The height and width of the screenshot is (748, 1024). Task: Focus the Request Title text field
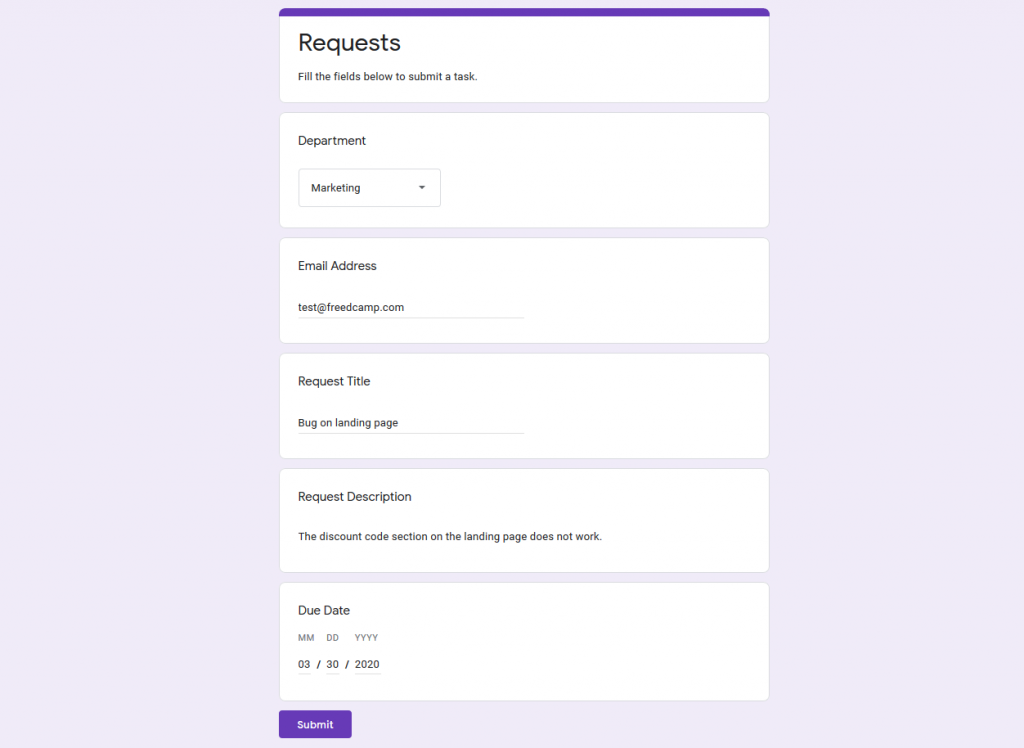click(410, 423)
